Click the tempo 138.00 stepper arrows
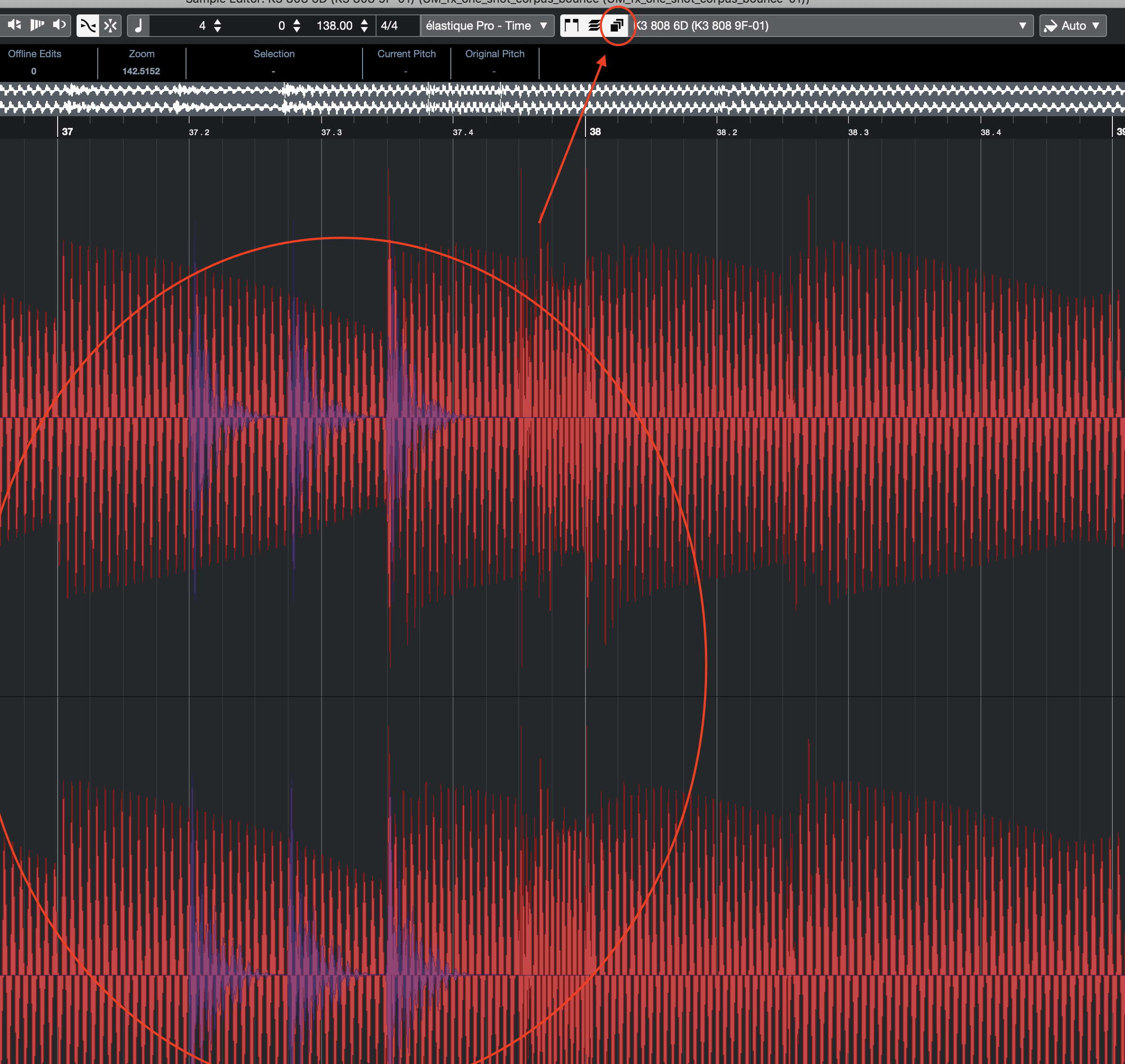1125x1064 pixels. [364, 26]
